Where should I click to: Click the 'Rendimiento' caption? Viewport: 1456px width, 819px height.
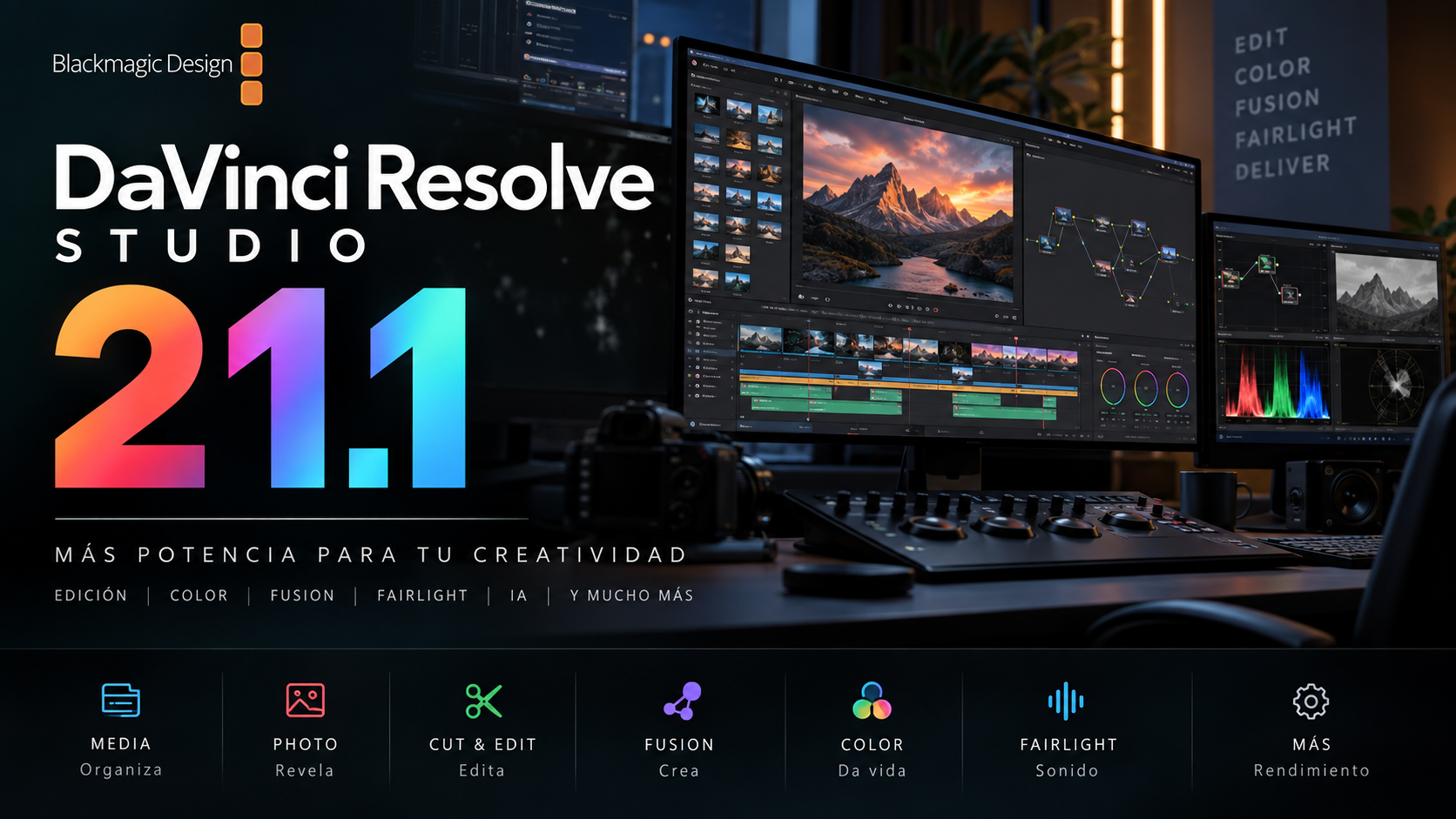[1311, 770]
